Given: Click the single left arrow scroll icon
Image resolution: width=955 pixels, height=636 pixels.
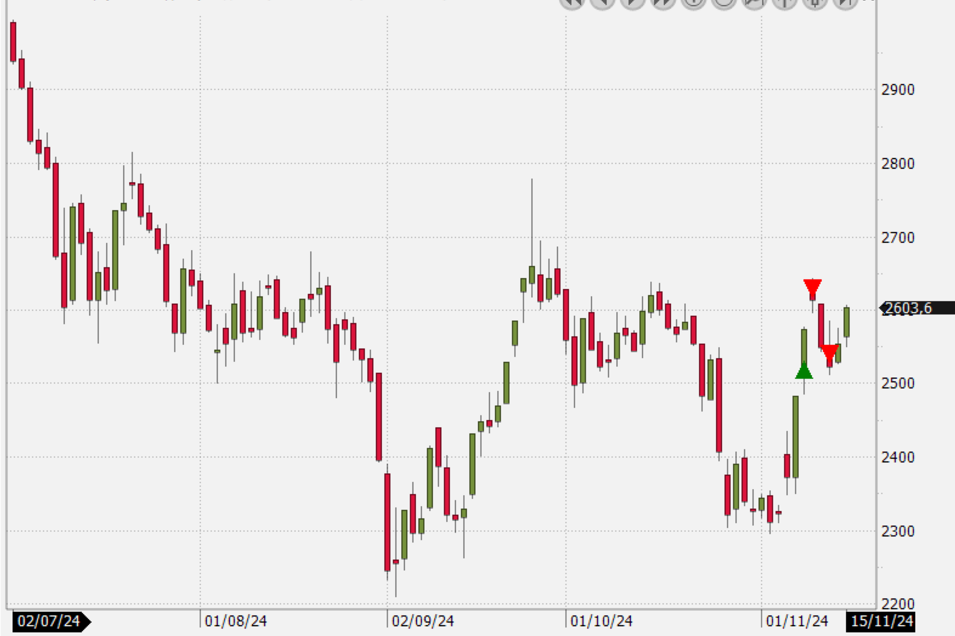Looking at the screenshot, I should pos(602,3).
